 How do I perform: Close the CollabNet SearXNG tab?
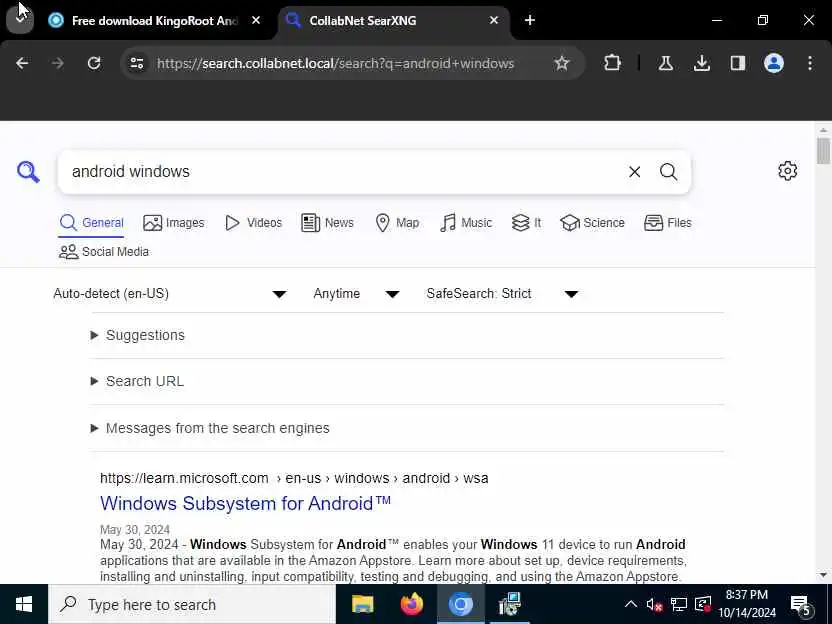pyautogui.click(x=494, y=20)
